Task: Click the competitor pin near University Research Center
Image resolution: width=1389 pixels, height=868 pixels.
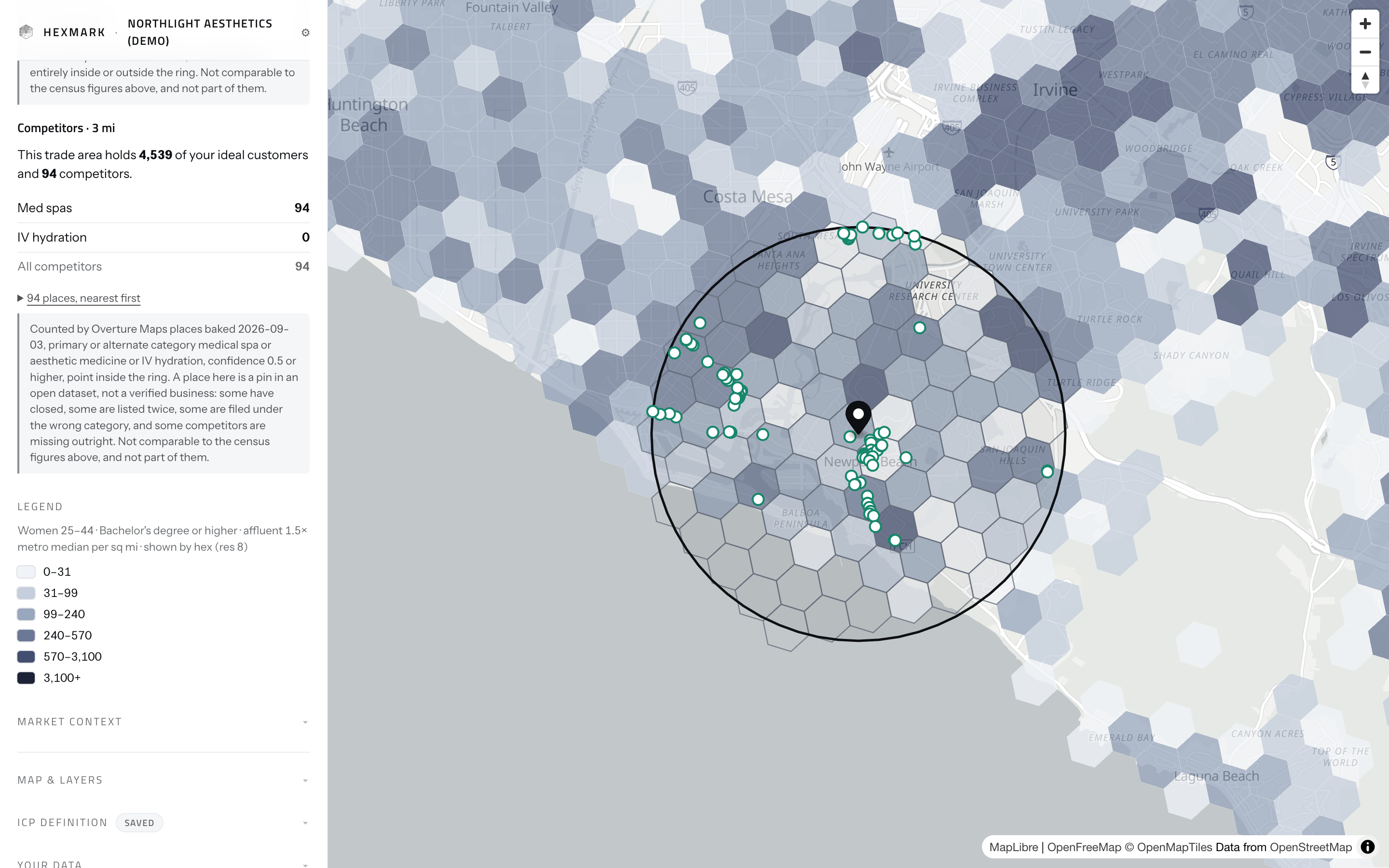Action: (x=920, y=328)
